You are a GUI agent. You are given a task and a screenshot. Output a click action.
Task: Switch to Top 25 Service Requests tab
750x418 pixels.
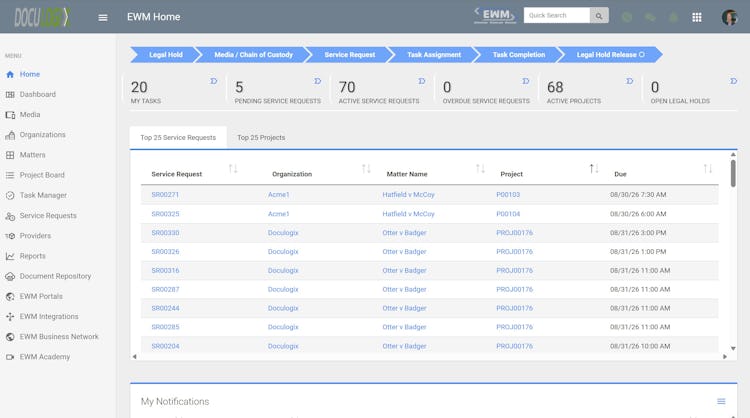[178, 138]
